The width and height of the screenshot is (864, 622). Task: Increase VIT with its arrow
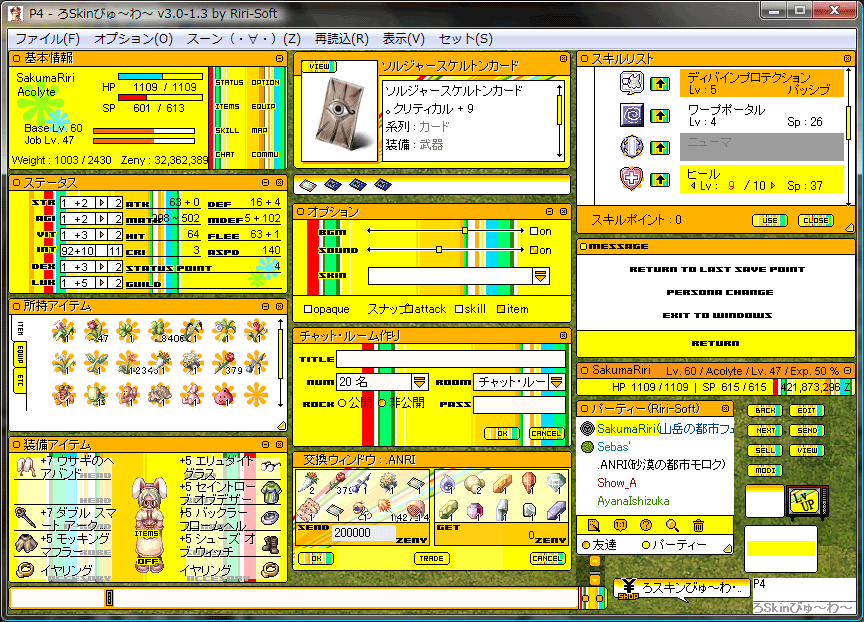[102, 235]
